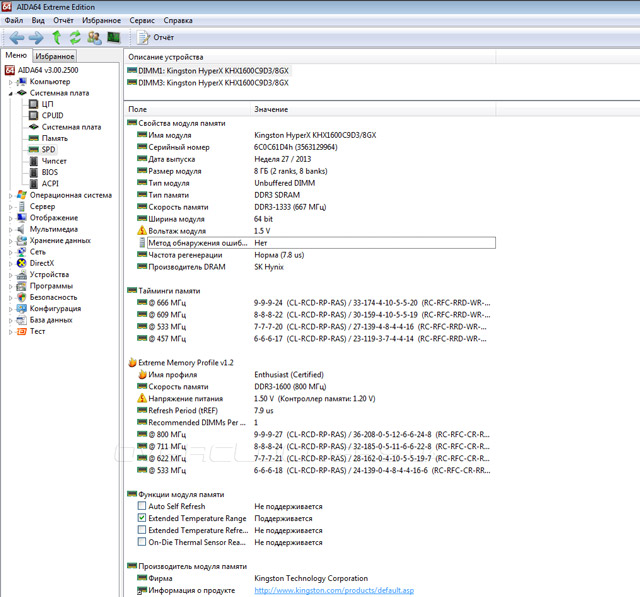640x597 pixels.
Task: Select Тест tree item
Action: coord(37,331)
